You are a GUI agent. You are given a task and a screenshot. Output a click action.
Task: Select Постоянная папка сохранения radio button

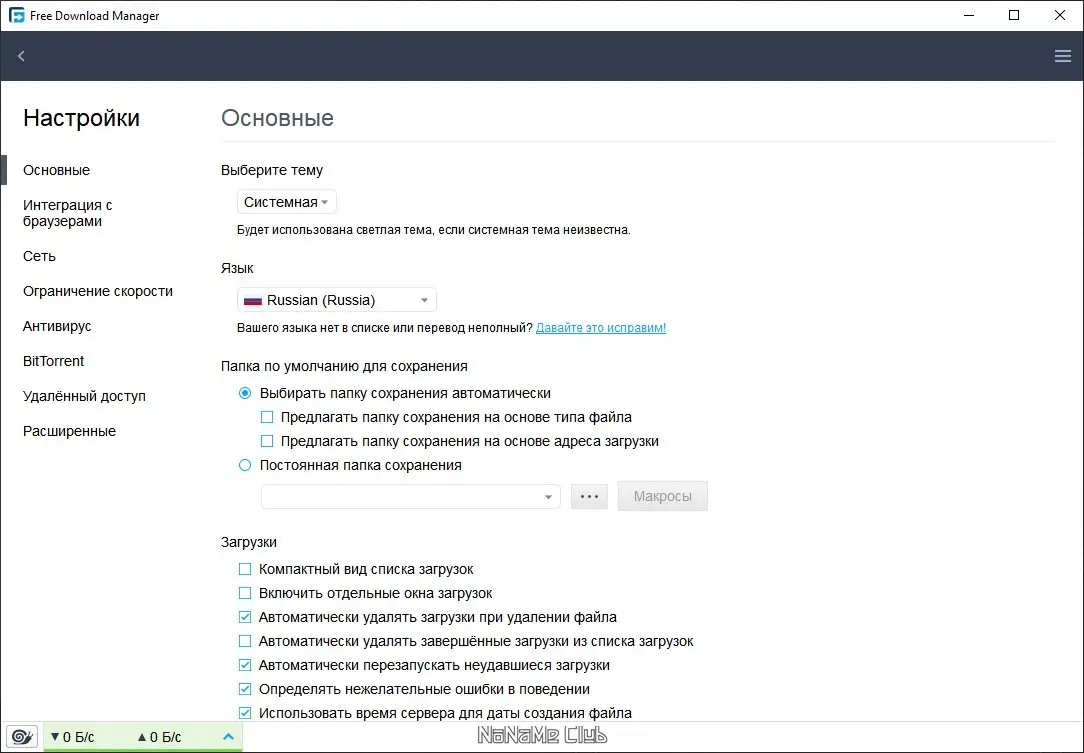pyautogui.click(x=245, y=465)
